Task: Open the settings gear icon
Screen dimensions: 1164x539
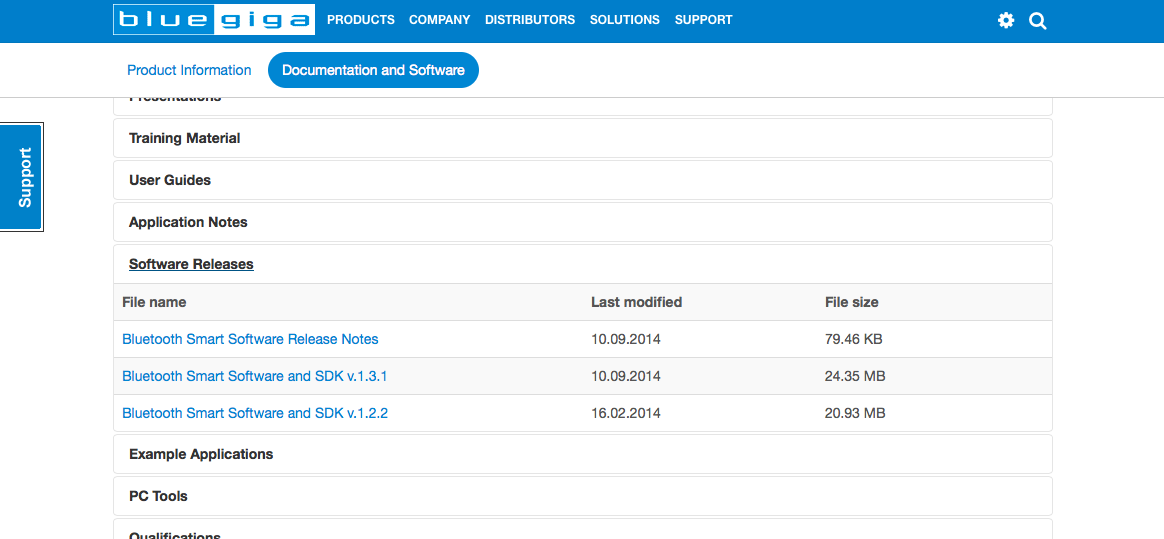Action: [1006, 21]
